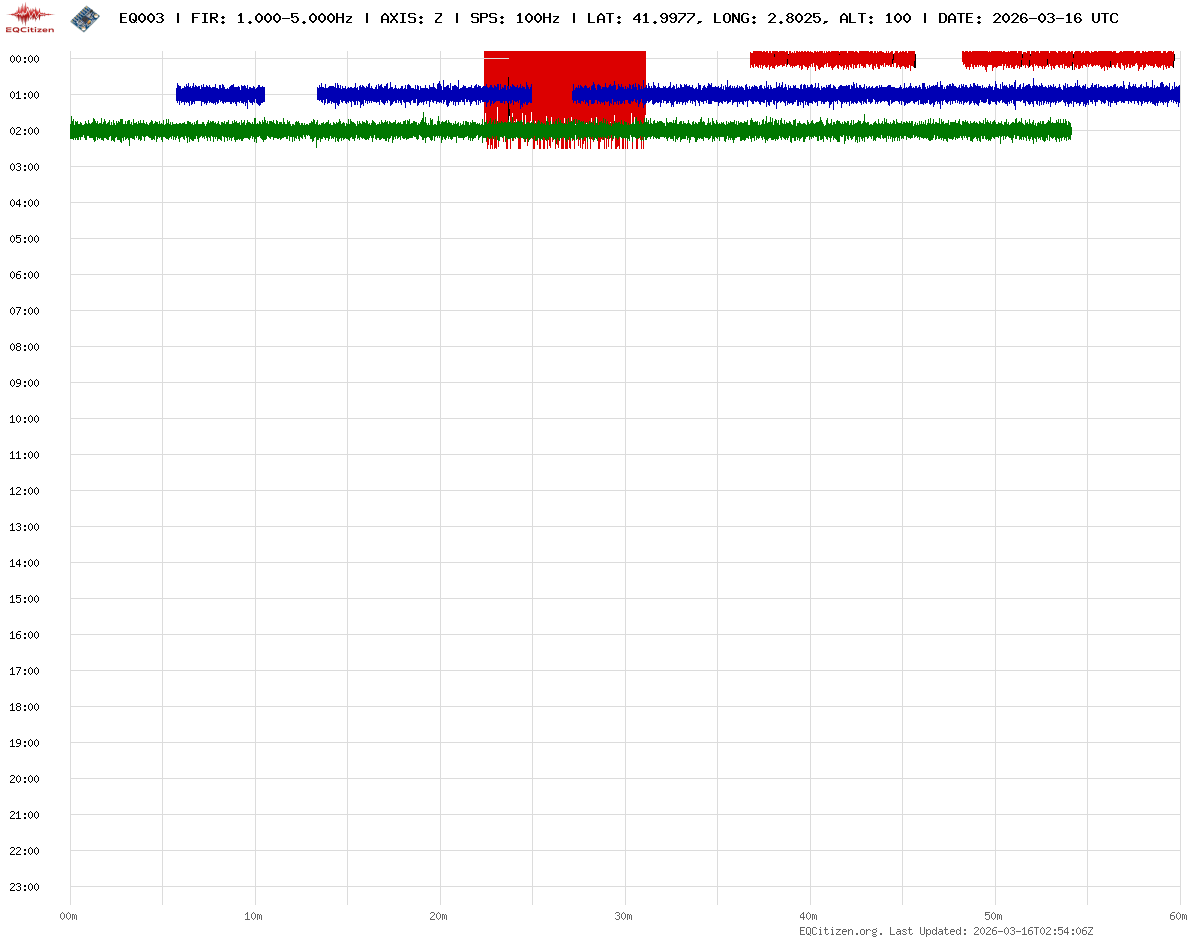Select the 12:00 hour row label
The width and height of the screenshot is (1200, 940).
click(24, 491)
